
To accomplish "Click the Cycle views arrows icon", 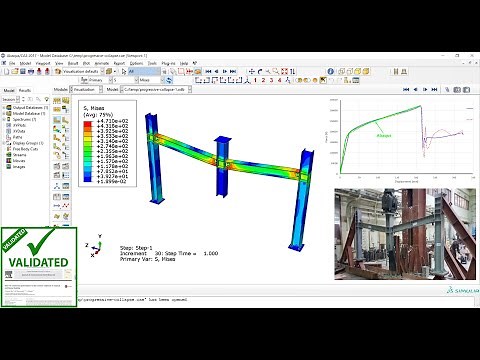I will click(x=293, y=71).
